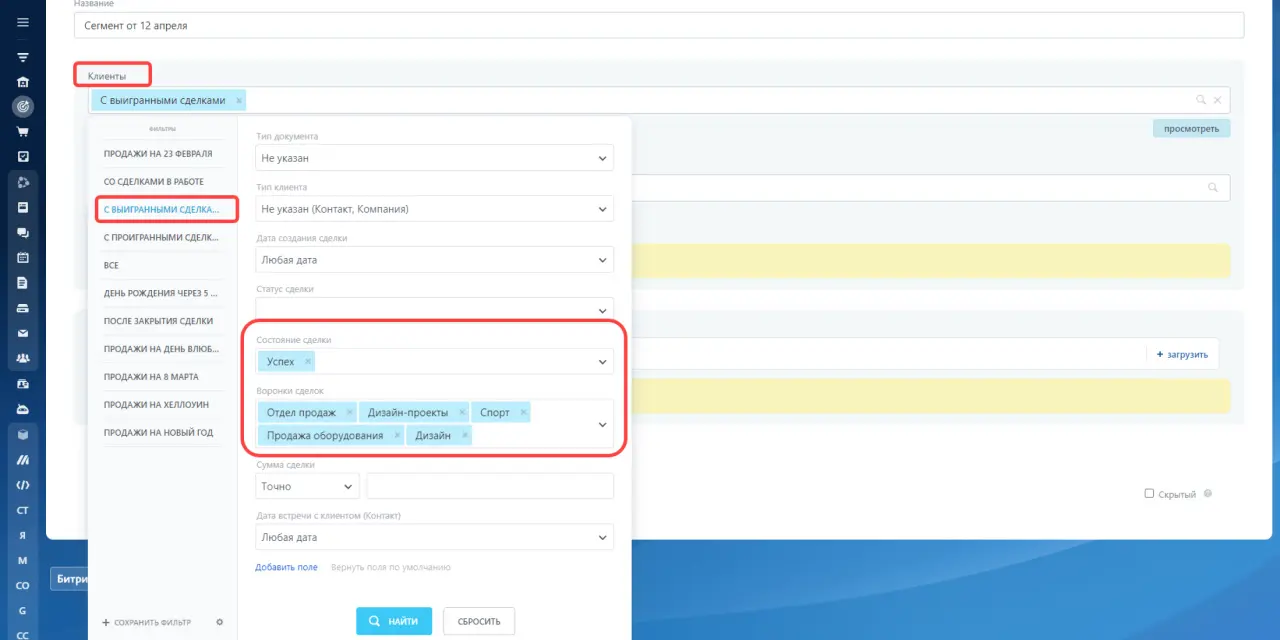
Task: Open the calendar icon in the sidebar
Action: tap(22, 258)
